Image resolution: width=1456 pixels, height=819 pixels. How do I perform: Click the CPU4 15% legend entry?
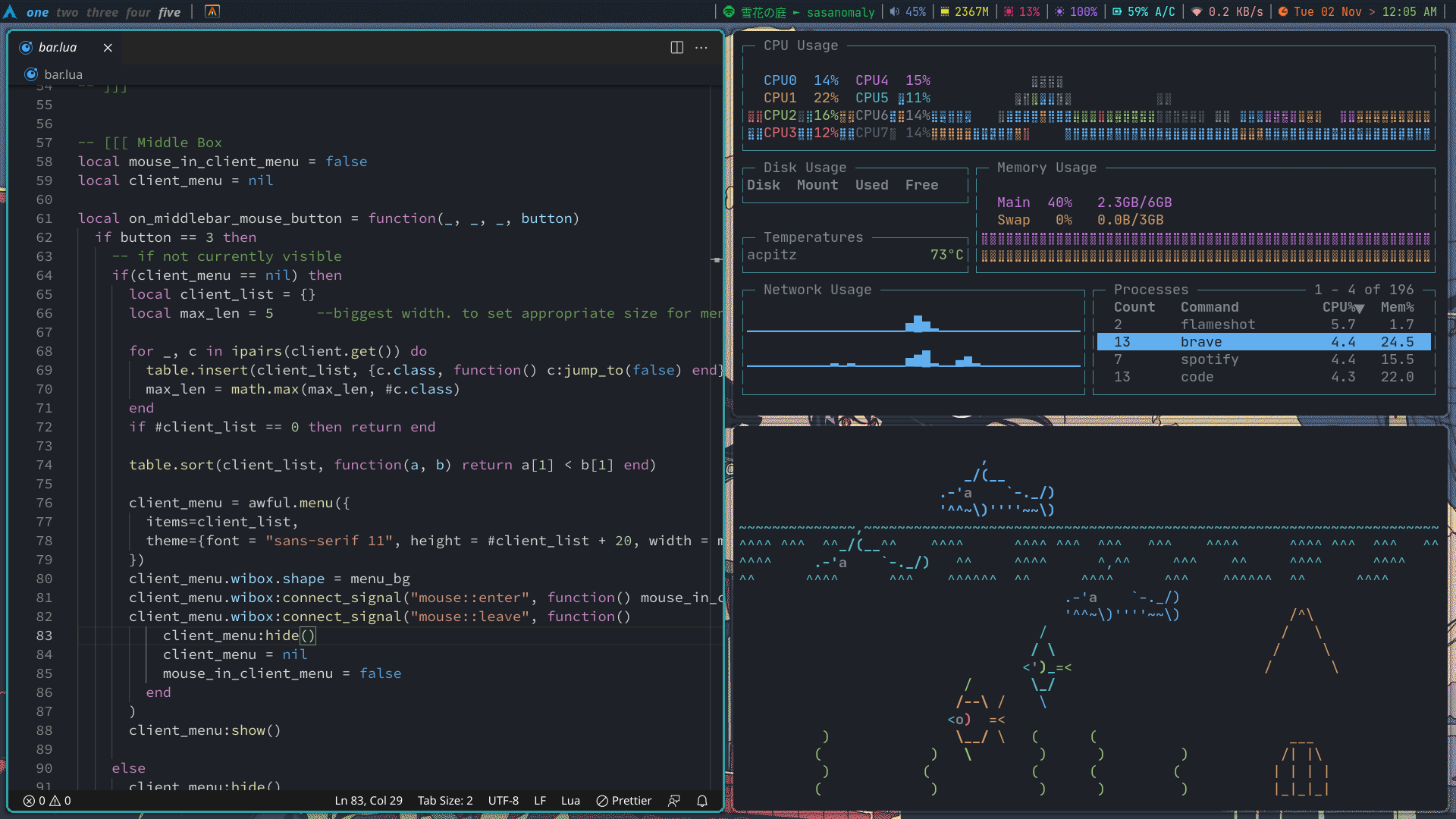click(x=893, y=80)
